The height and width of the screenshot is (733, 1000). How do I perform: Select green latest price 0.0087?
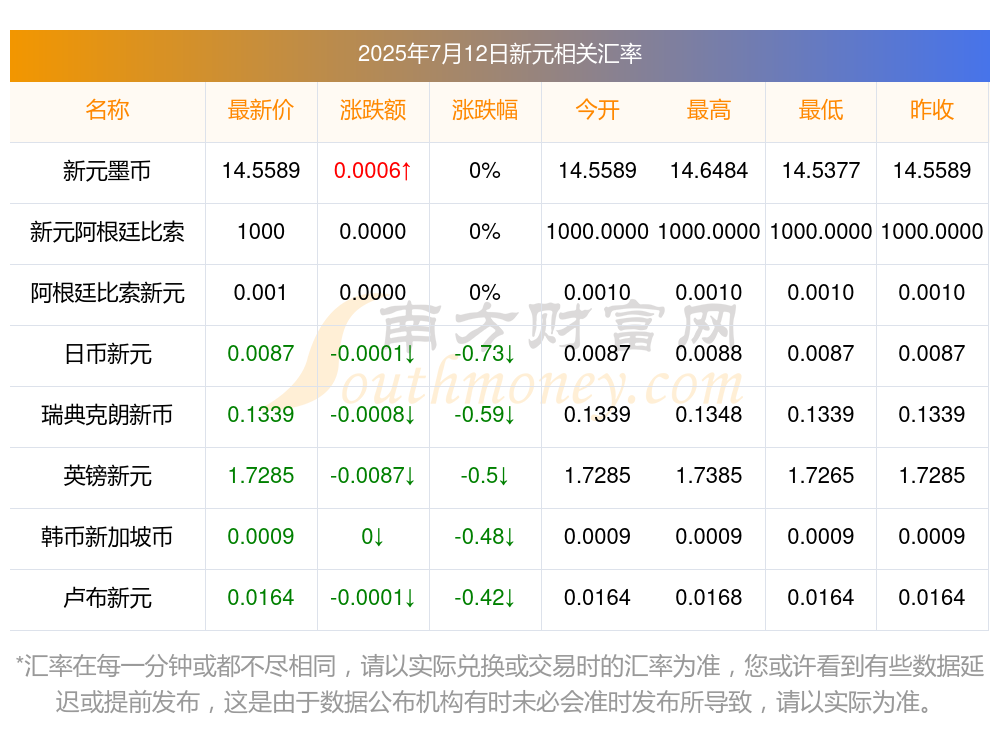pyautogui.click(x=261, y=353)
